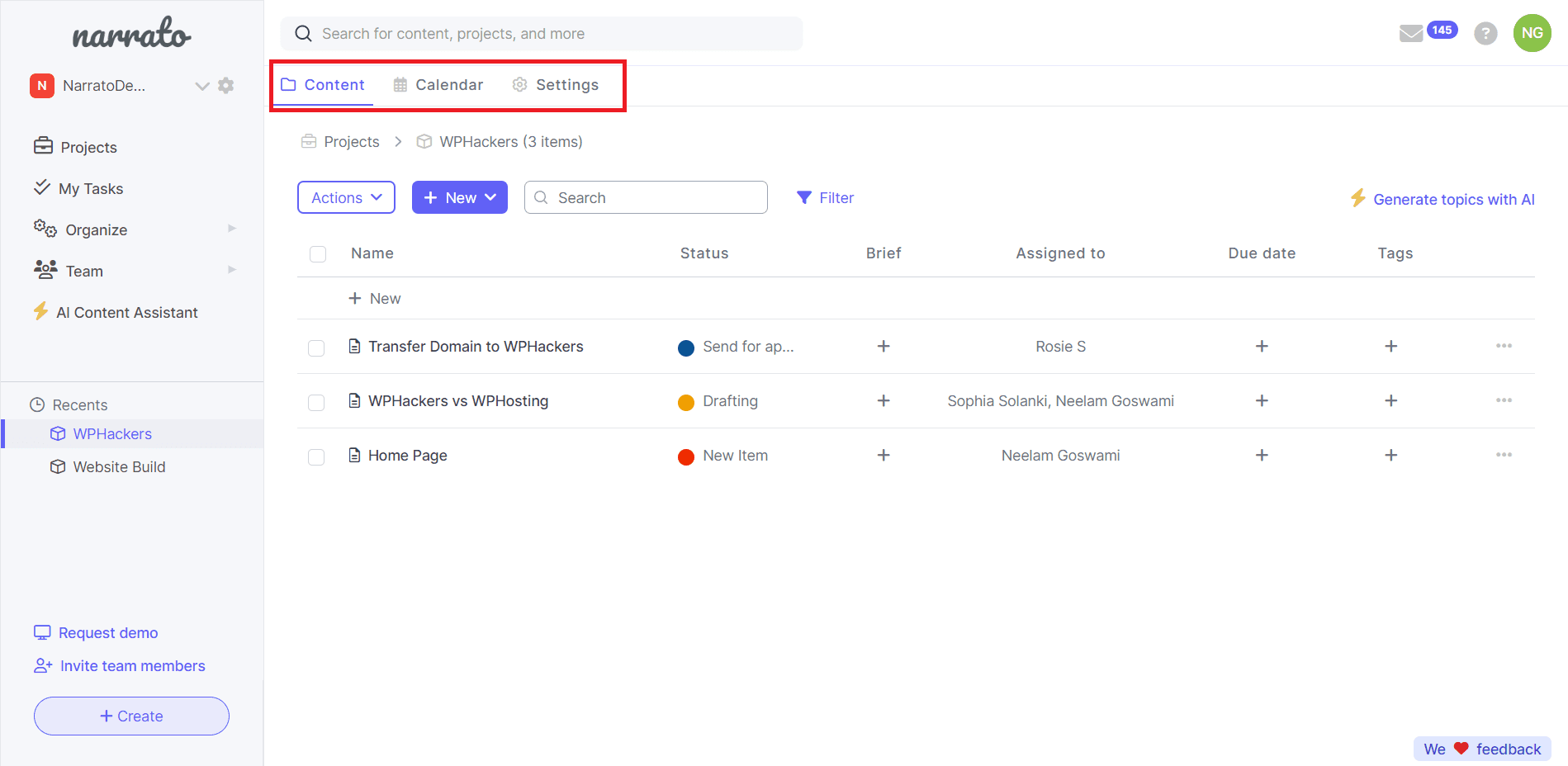The height and width of the screenshot is (766, 1568).
Task: Check the WPHackers vs WPHosting checkbox
Action: click(316, 403)
